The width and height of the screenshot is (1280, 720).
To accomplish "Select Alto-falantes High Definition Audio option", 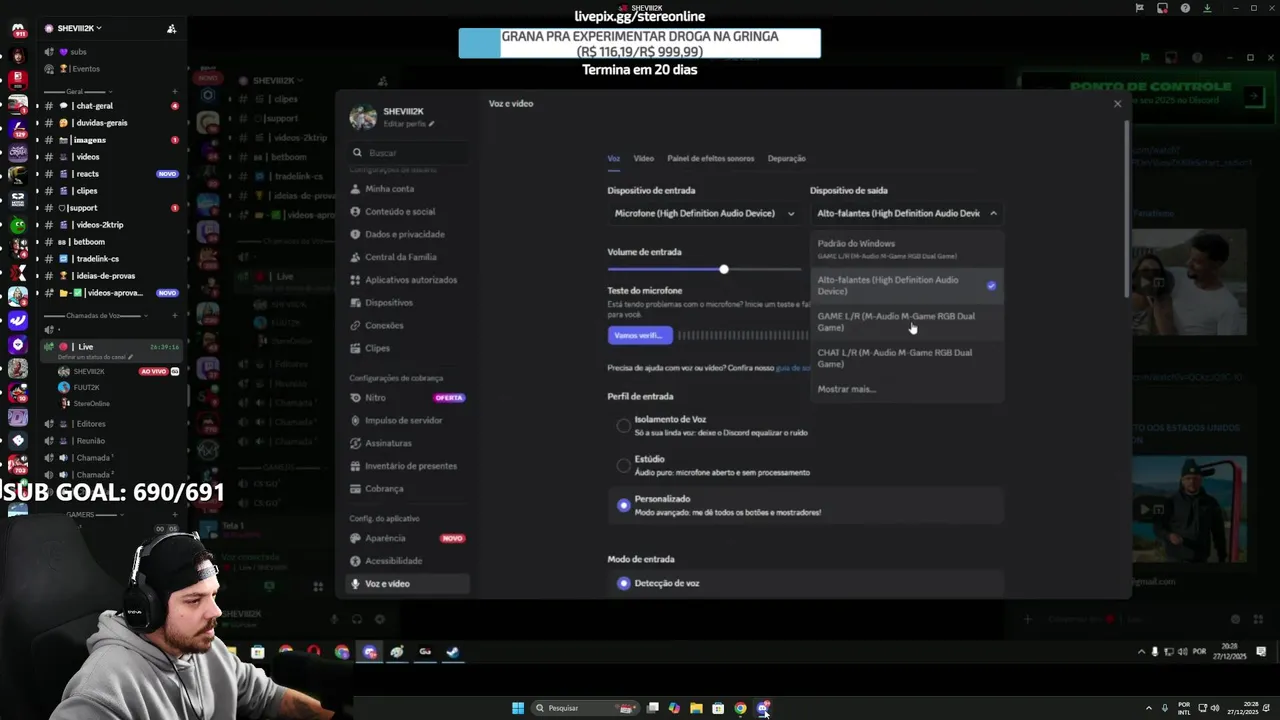I will pyautogui.click(x=906, y=286).
